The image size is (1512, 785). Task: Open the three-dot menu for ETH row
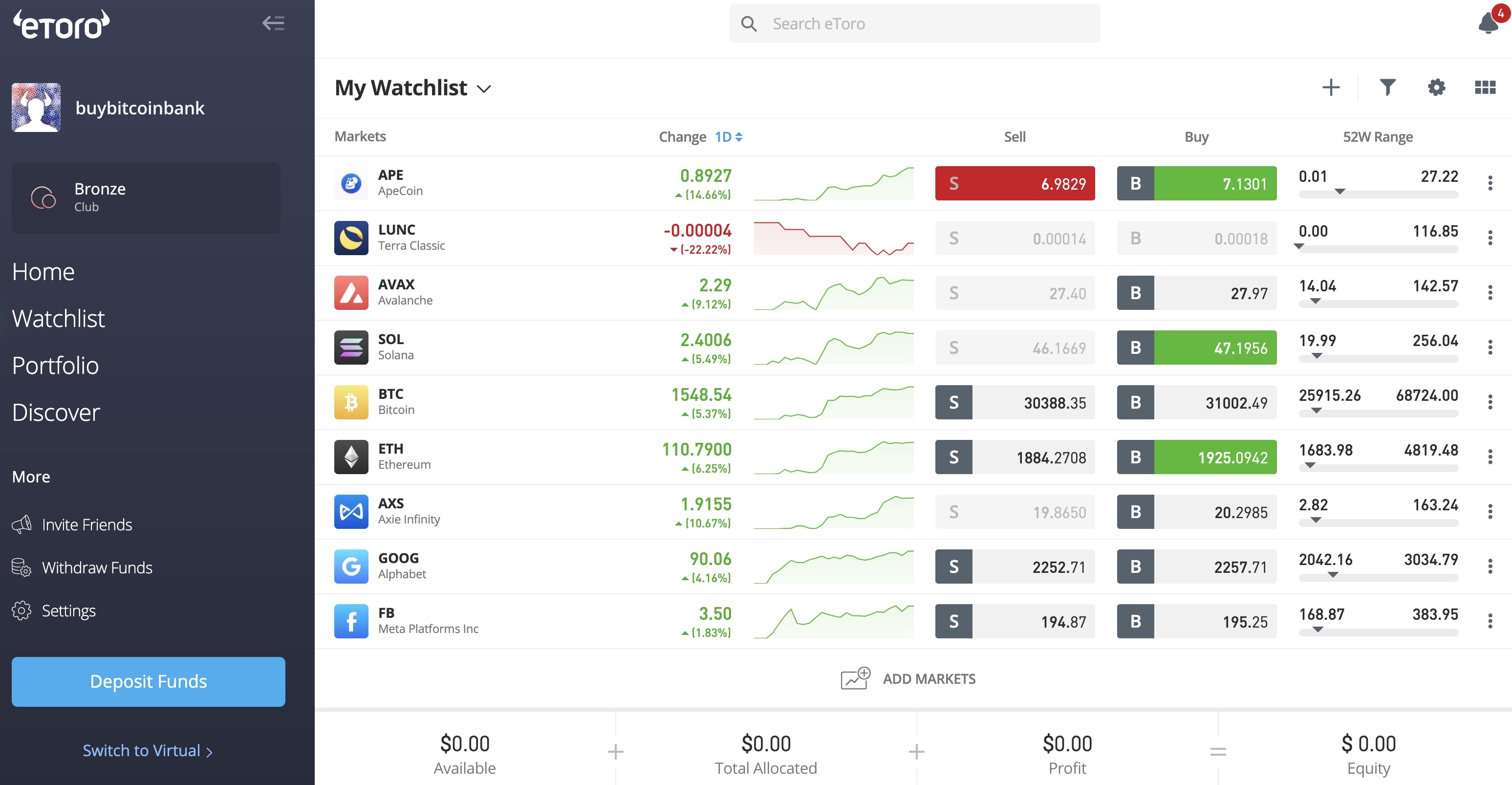tap(1490, 457)
